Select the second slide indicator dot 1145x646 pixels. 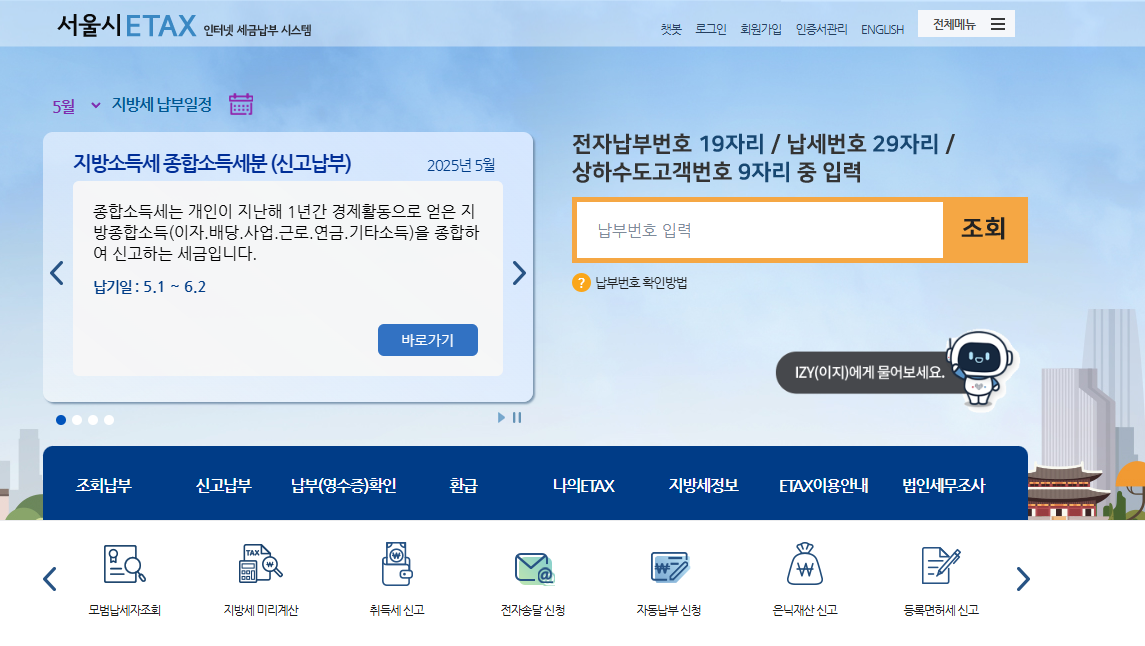pos(77,420)
